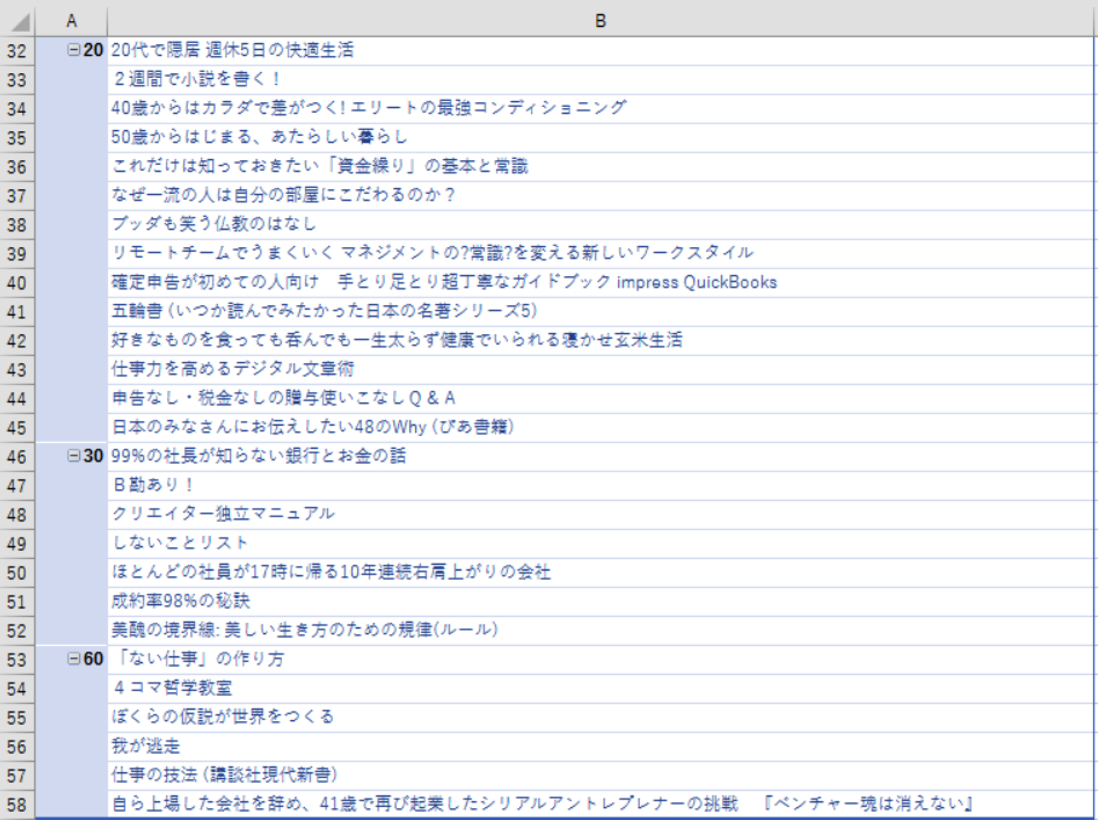Click cell '申告なし・税金なしの贈与使いこなしＱ＆Ａ'
The width and height of the screenshot is (1098, 820).
600,398
